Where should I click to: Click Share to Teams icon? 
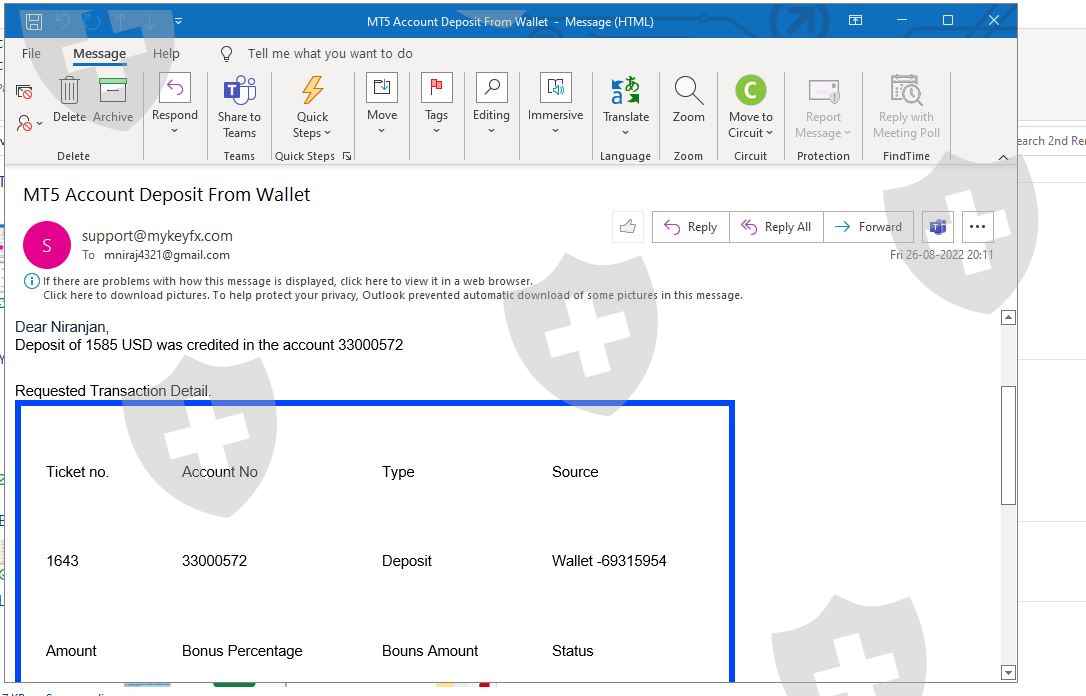[x=239, y=92]
